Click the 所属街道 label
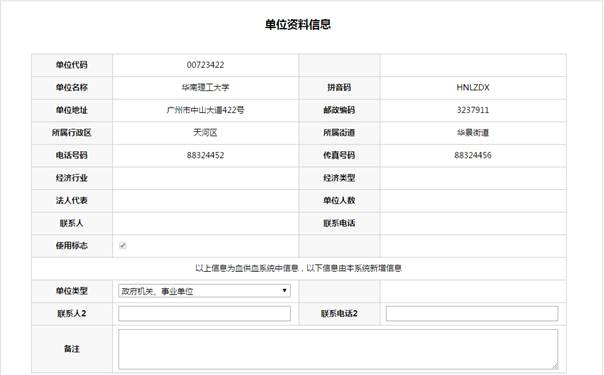This screenshot has height=375, width=604. tap(339, 133)
